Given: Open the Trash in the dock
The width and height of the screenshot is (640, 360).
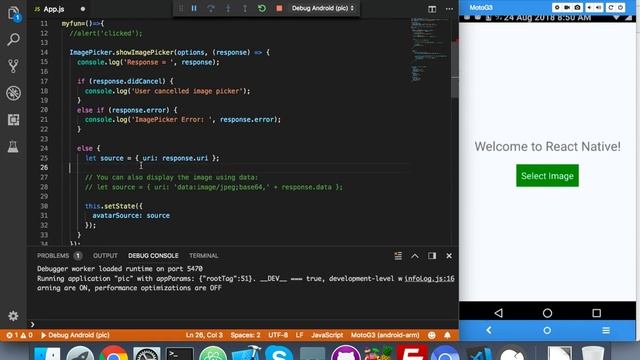Looking at the screenshot, I should 593,353.
